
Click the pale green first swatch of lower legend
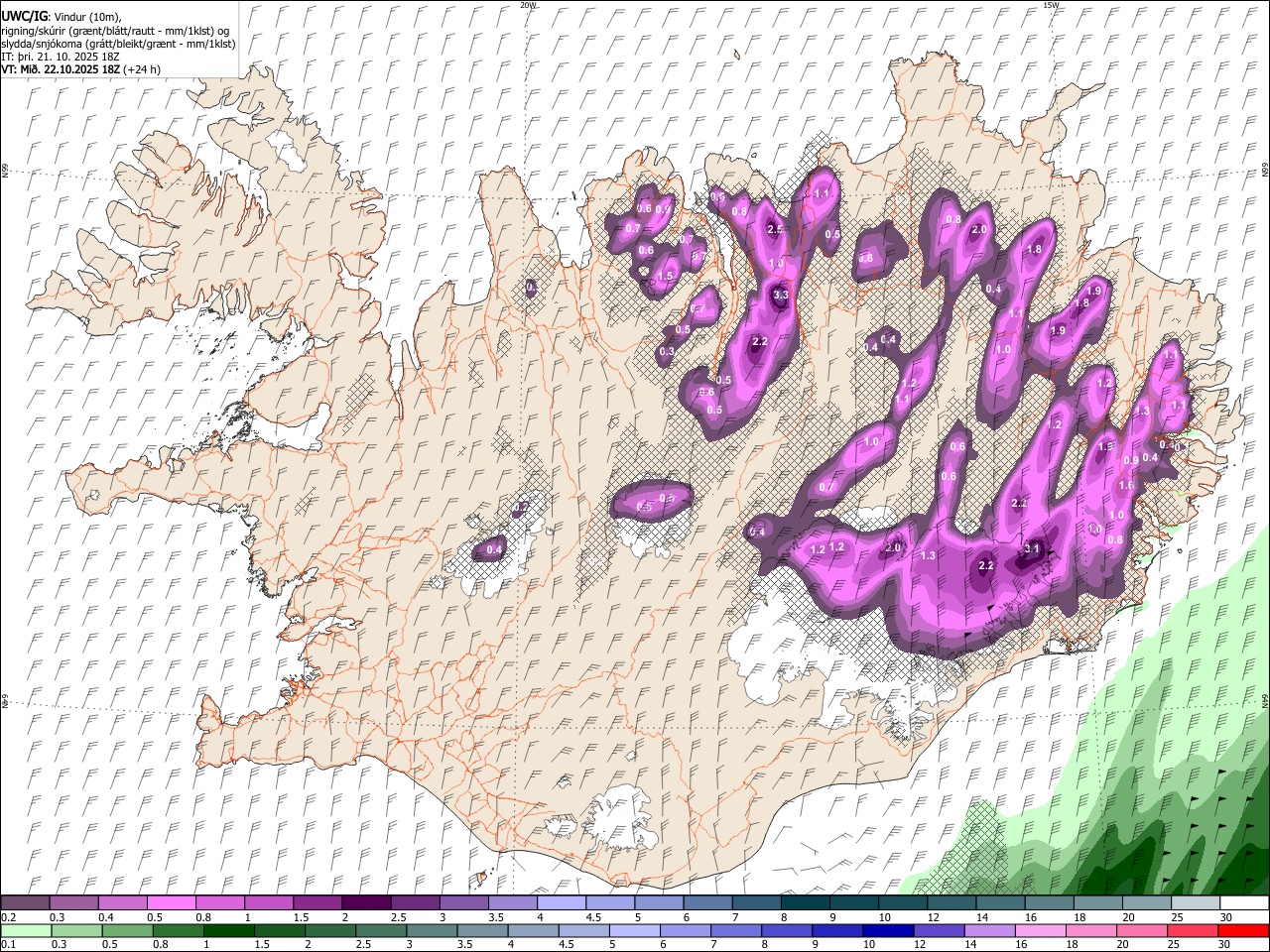26,931
